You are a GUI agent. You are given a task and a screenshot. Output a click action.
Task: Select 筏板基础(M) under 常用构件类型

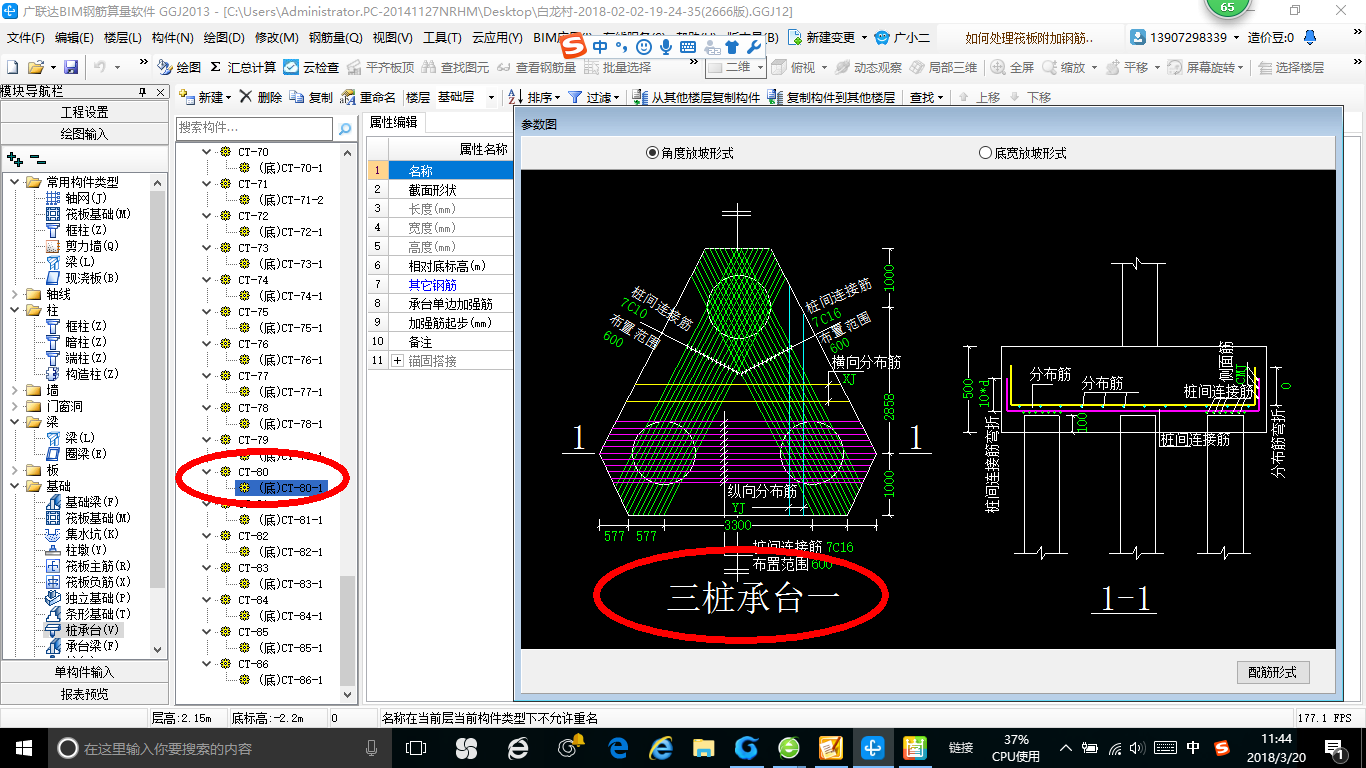[97, 214]
